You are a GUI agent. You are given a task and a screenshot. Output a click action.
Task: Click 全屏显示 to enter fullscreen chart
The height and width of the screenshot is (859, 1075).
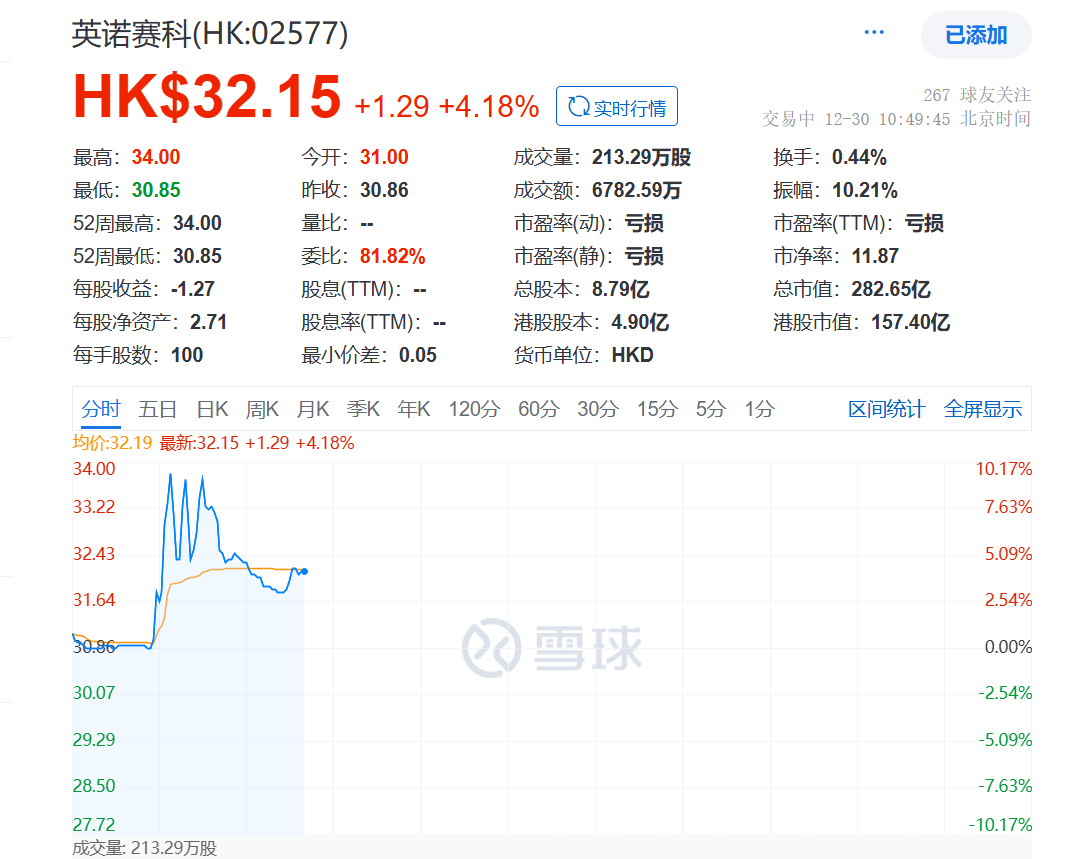tap(983, 409)
